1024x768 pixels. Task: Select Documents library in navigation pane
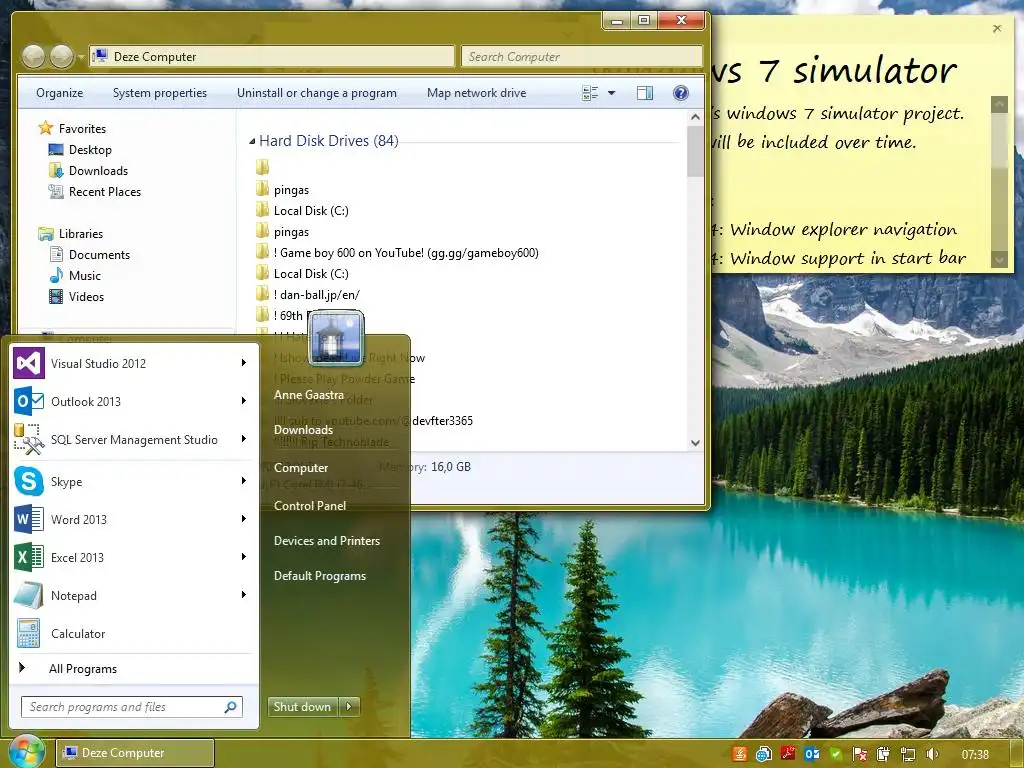point(90,255)
